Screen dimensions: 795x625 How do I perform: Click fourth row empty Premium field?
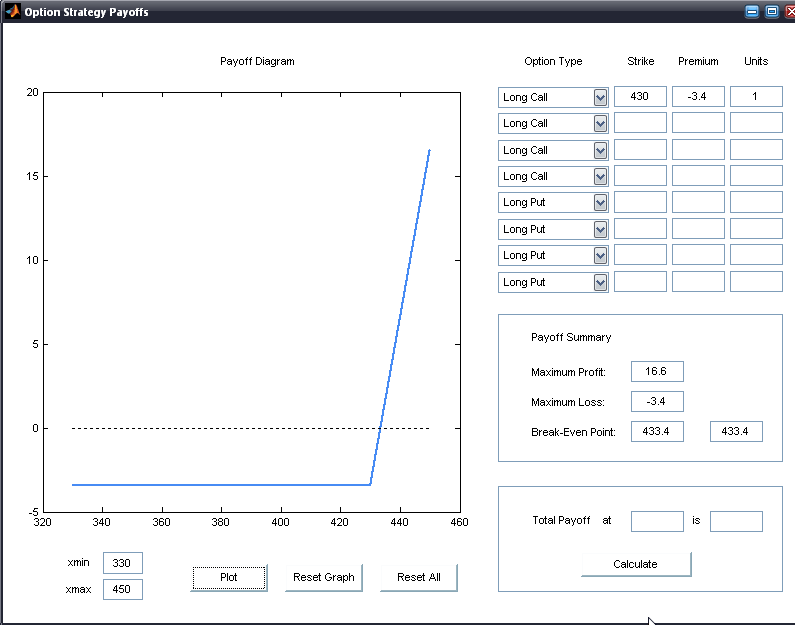click(x=698, y=175)
